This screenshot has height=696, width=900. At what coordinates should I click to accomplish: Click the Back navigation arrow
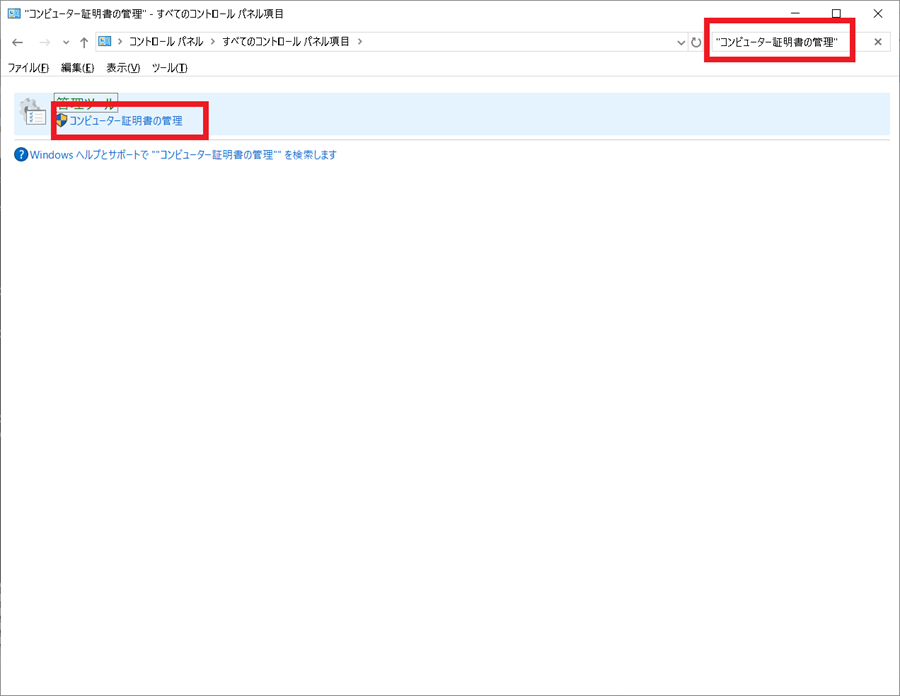[x=17, y=42]
